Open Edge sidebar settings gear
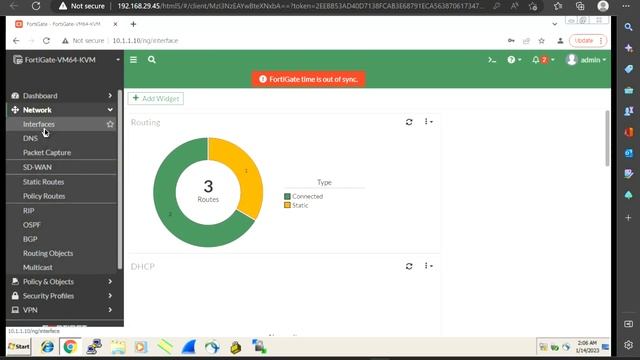 629,345
